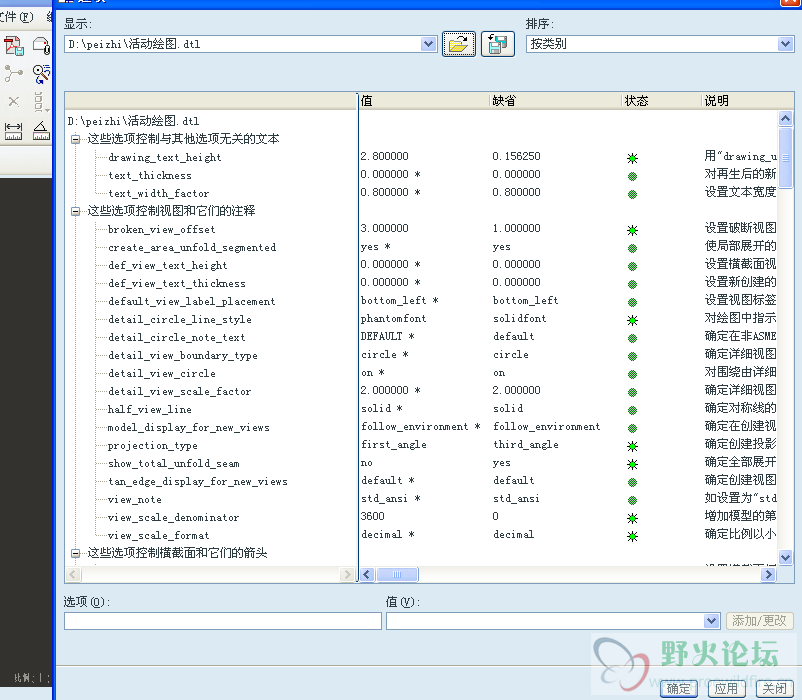Click the vertical scrollbar up arrow
The width and height of the screenshot is (802, 700).
click(785, 119)
